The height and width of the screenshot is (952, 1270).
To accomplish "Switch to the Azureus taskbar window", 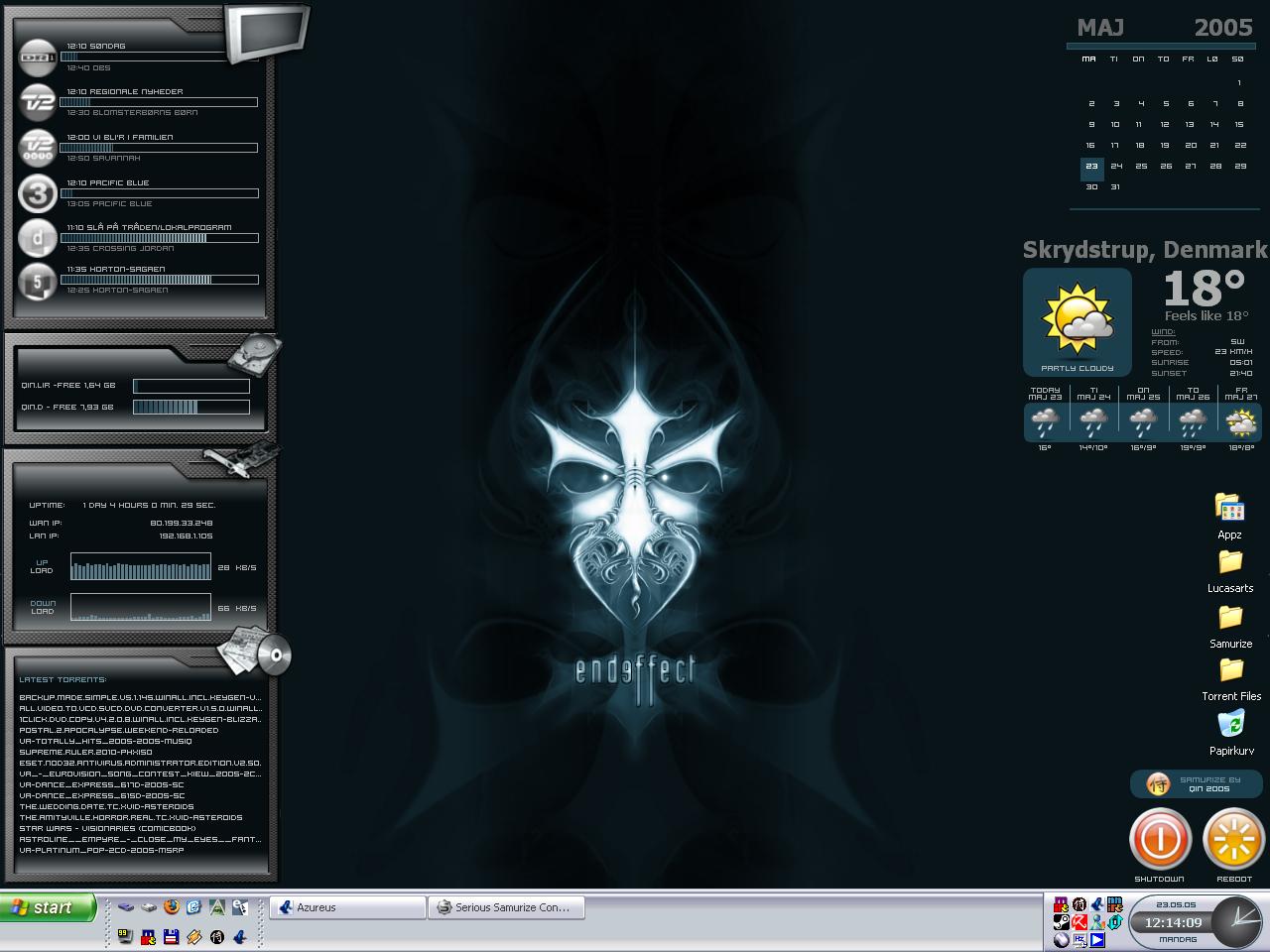I will point(347,907).
